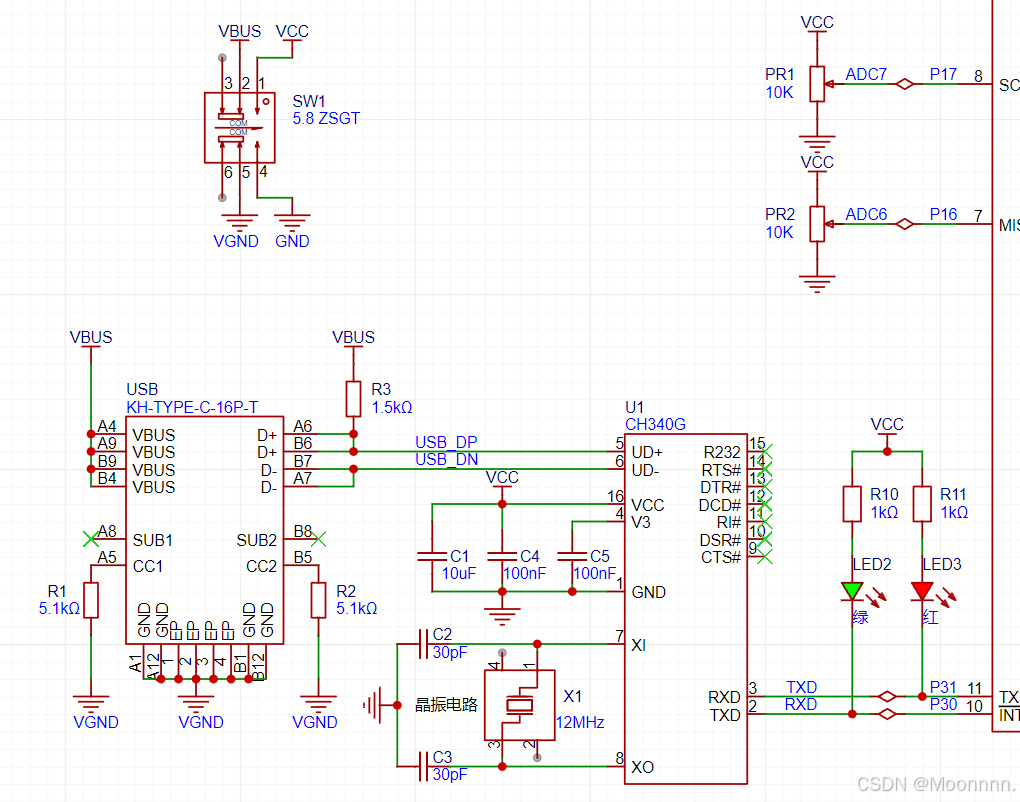
Task: Click the green LED2 diode symbol
Action: click(x=852, y=591)
